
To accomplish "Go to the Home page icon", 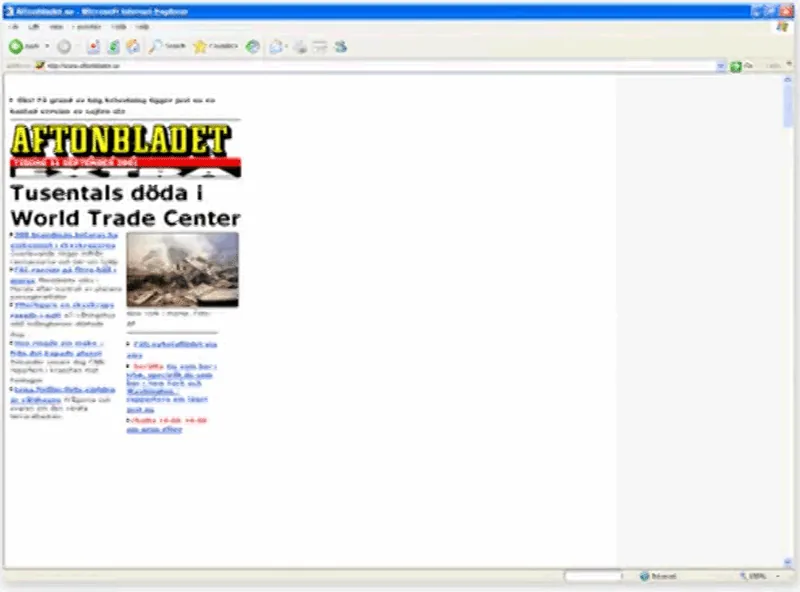I will [x=133, y=46].
